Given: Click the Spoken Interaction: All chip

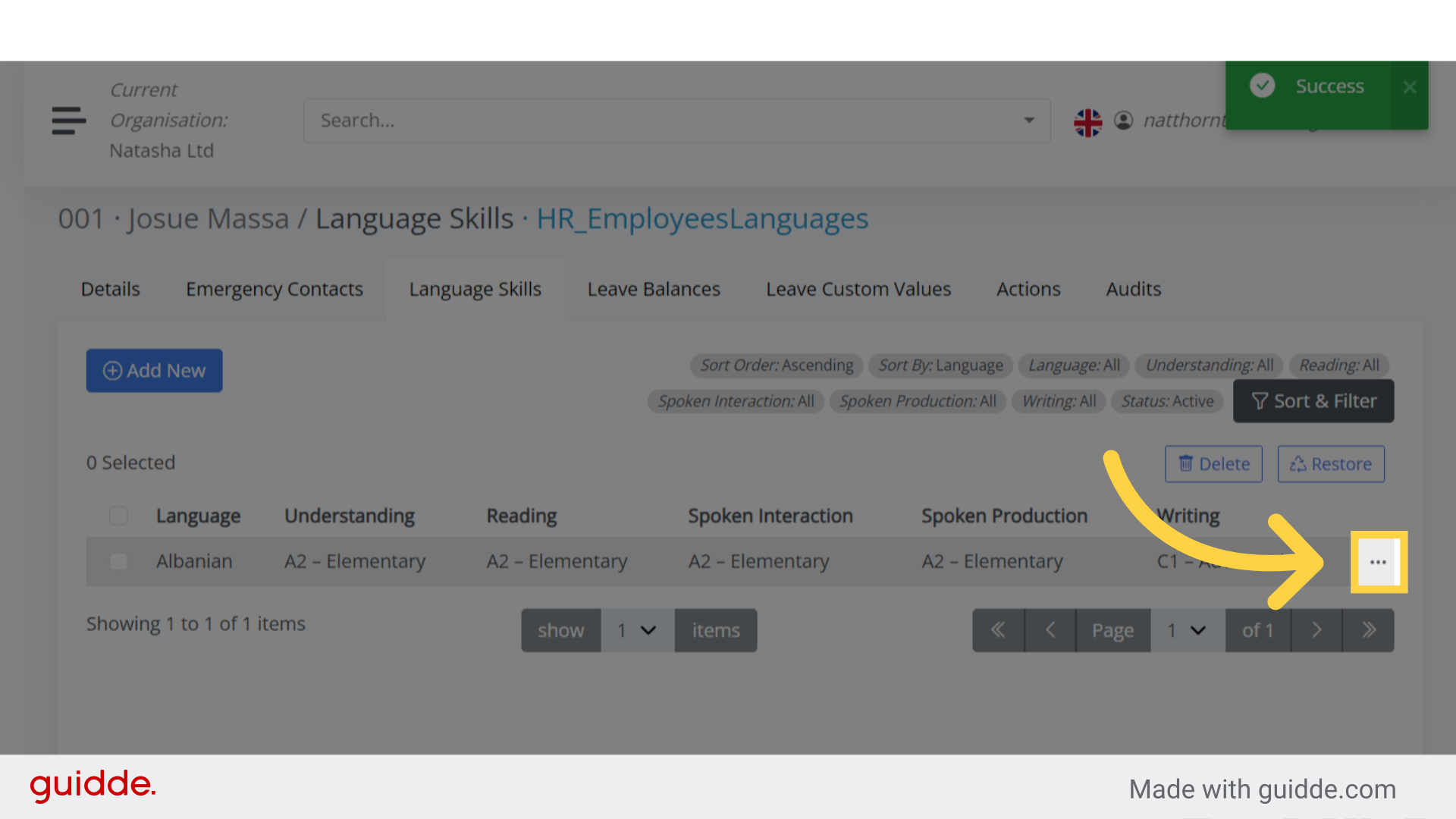Looking at the screenshot, I should coord(736,401).
